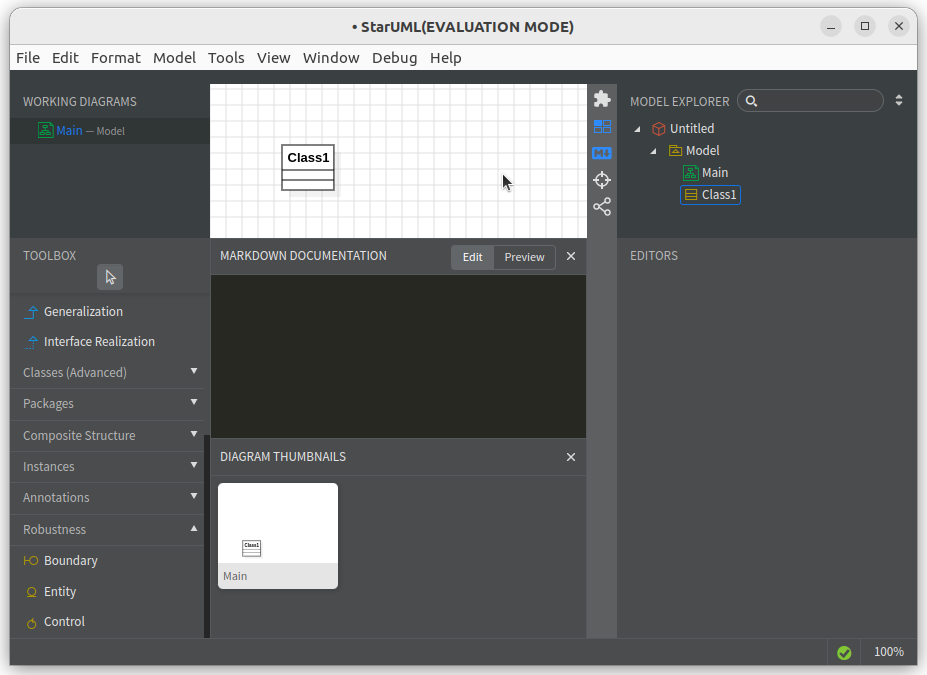The height and width of the screenshot is (675, 927).
Task: Expand the Classes (Advanced) toolbox section
Action: pos(107,372)
